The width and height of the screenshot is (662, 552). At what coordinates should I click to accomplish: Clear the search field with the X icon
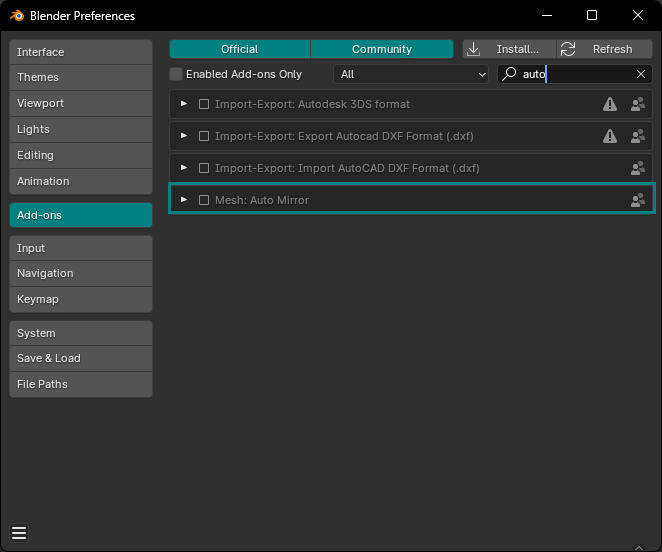[641, 74]
